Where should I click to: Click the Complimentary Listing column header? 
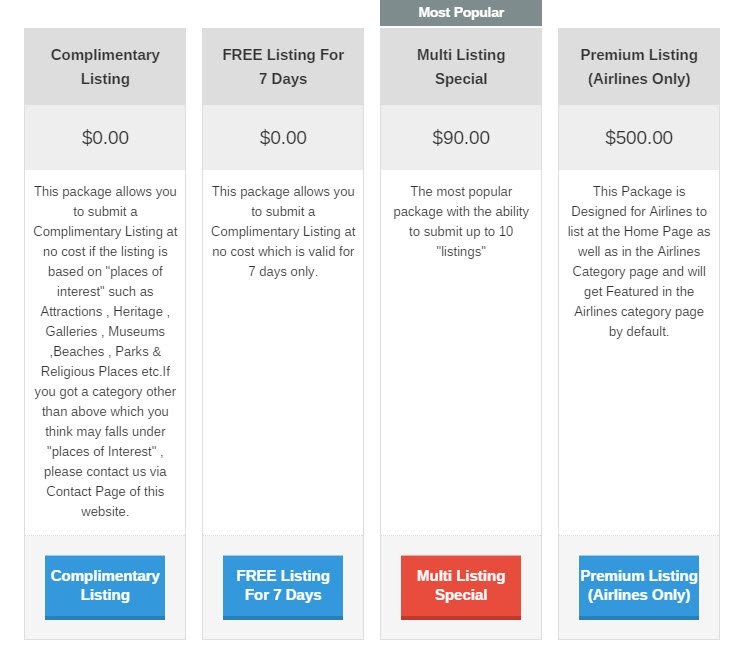(x=105, y=67)
